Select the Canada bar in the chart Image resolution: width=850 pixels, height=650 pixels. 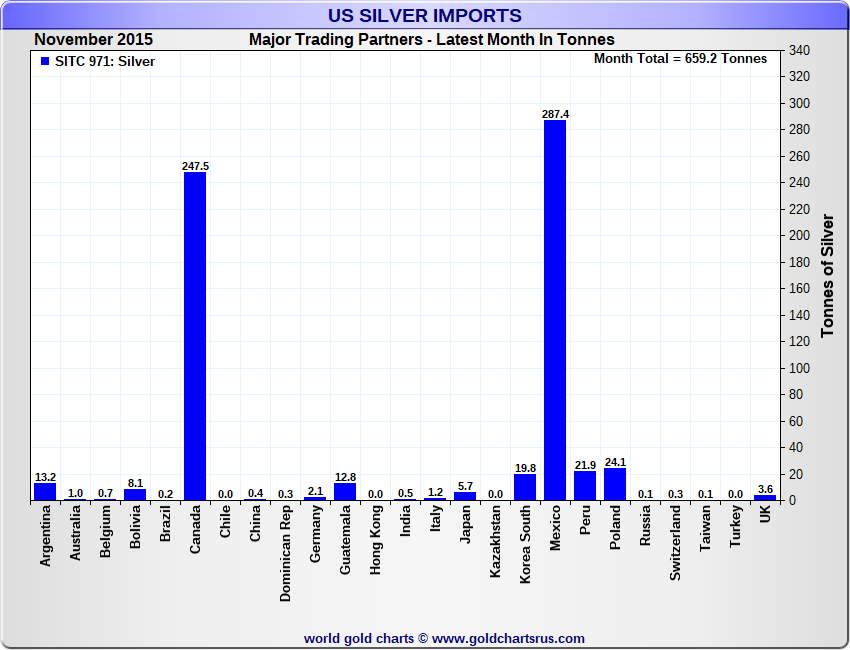tap(195, 336)
